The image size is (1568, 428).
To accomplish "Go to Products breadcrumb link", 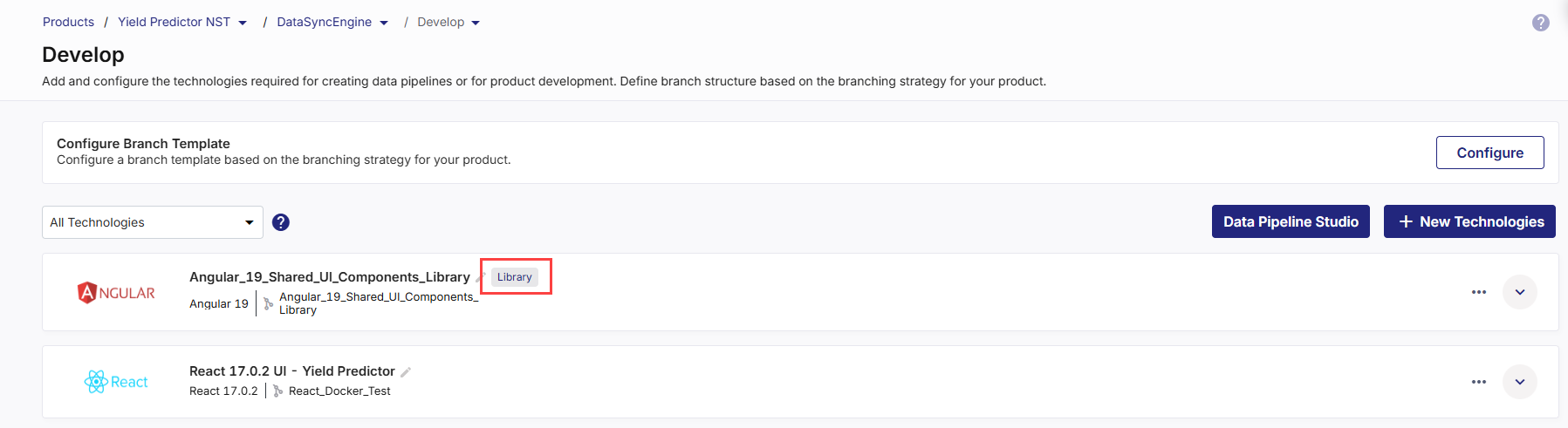I will tap(68, 22).
